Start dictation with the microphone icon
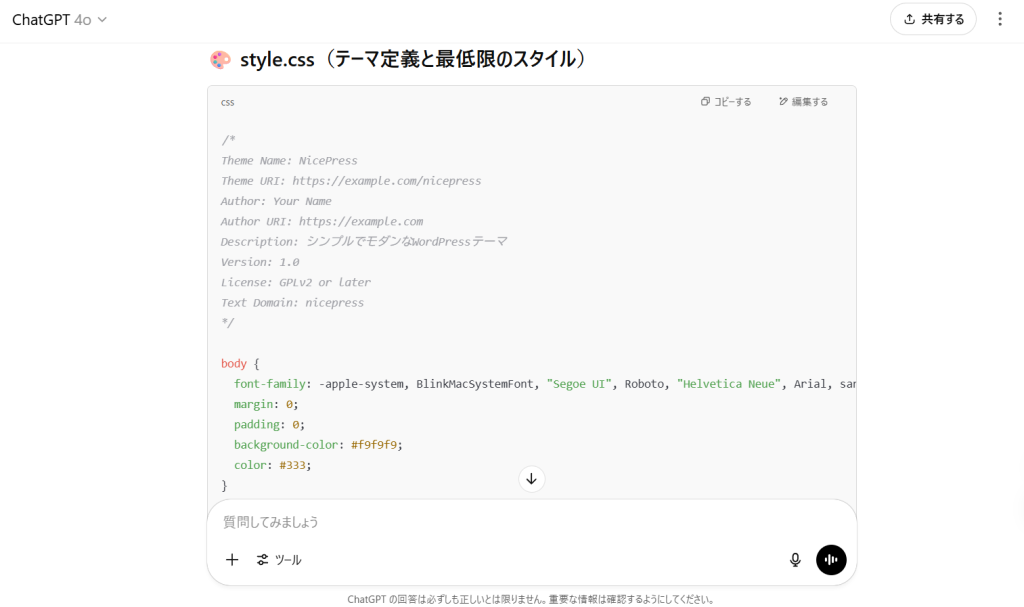 click(x=795, y=560)
